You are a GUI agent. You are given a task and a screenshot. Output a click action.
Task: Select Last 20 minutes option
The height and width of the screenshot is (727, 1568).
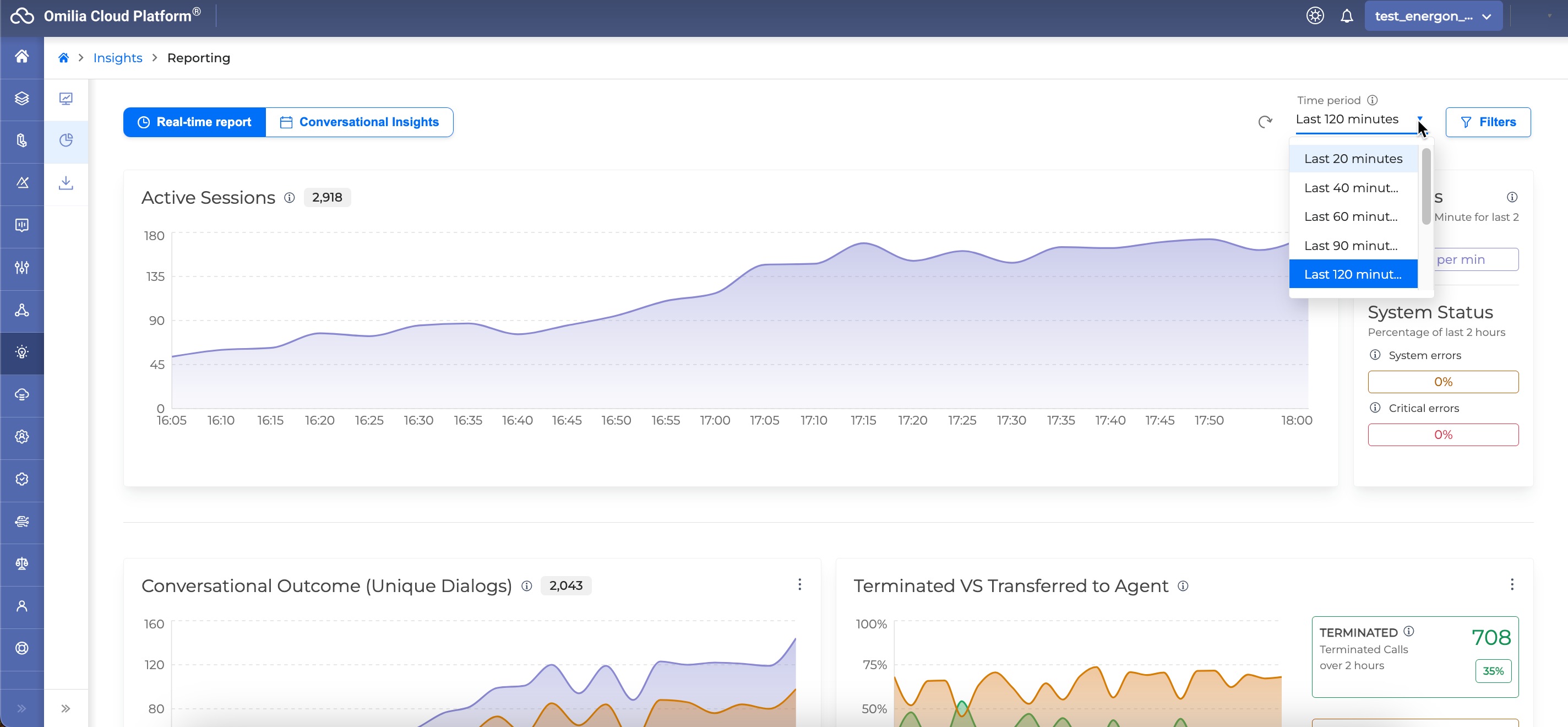coord(1353,159)
